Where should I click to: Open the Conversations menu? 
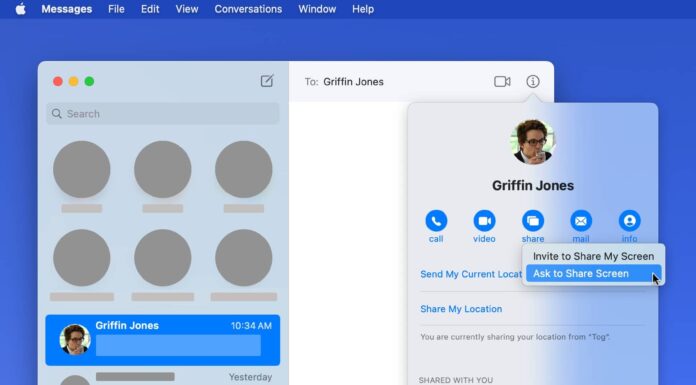[x=248, y=9]
